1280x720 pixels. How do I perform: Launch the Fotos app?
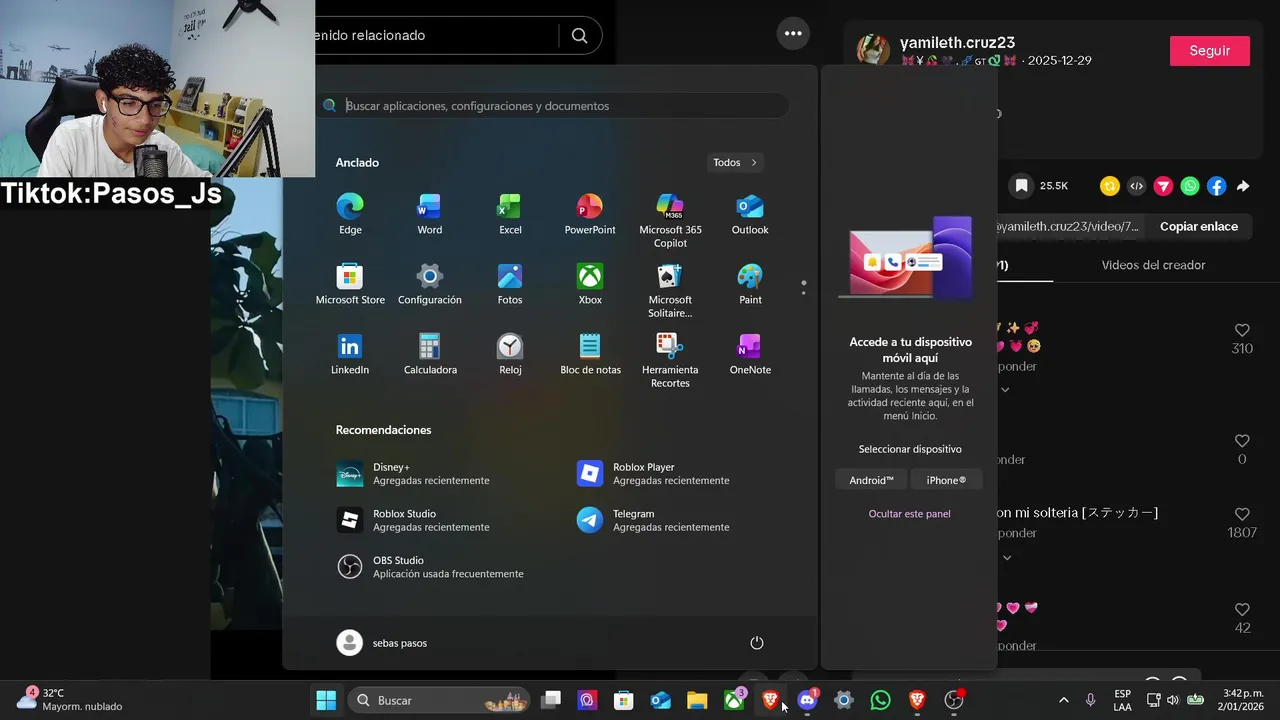[x=510, y=285]
